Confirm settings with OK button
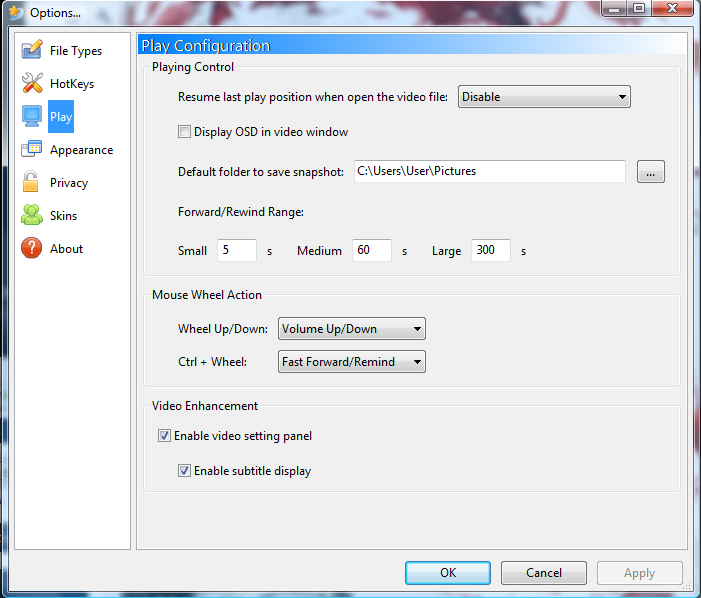The width and height of the screenshot is (701, 598). pos(448,573)
